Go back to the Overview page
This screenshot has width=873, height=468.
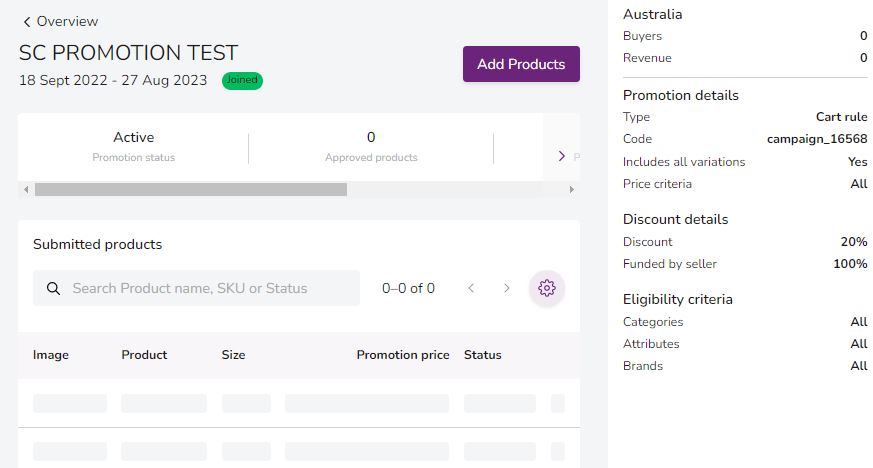pyautogui.click(x=66, y=21)
